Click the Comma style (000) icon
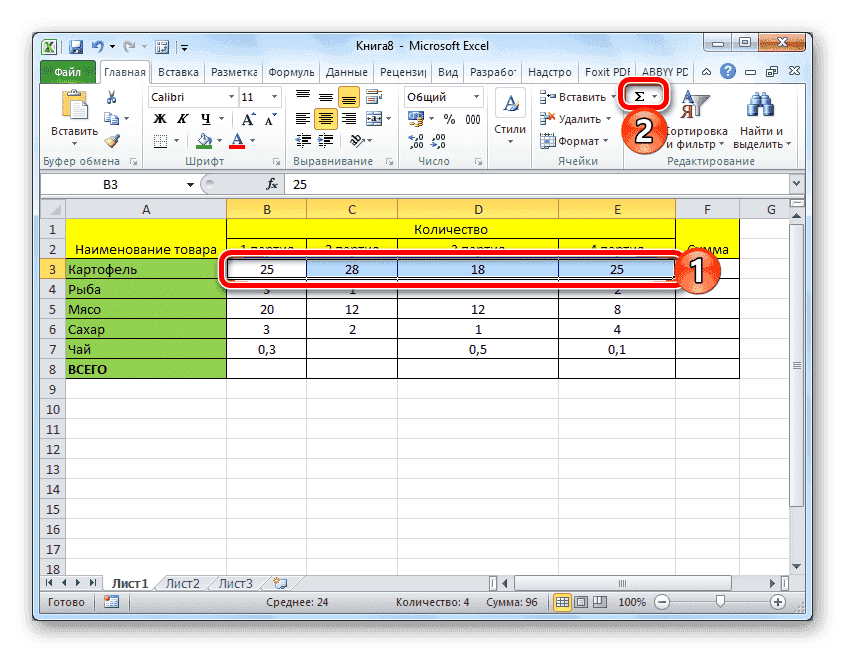This screenshot has width=845, height=653. point(474,118)
